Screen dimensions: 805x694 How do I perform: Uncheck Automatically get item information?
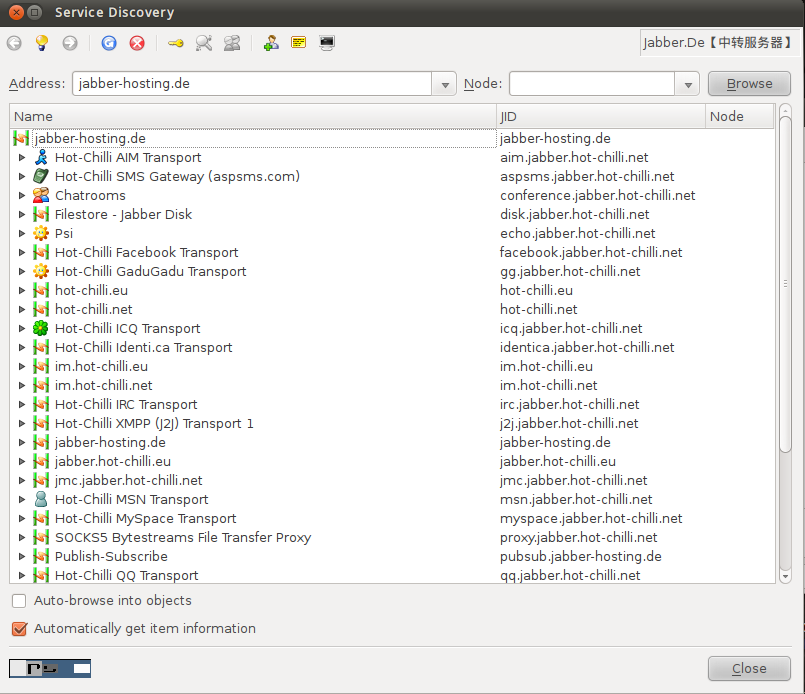19,629
